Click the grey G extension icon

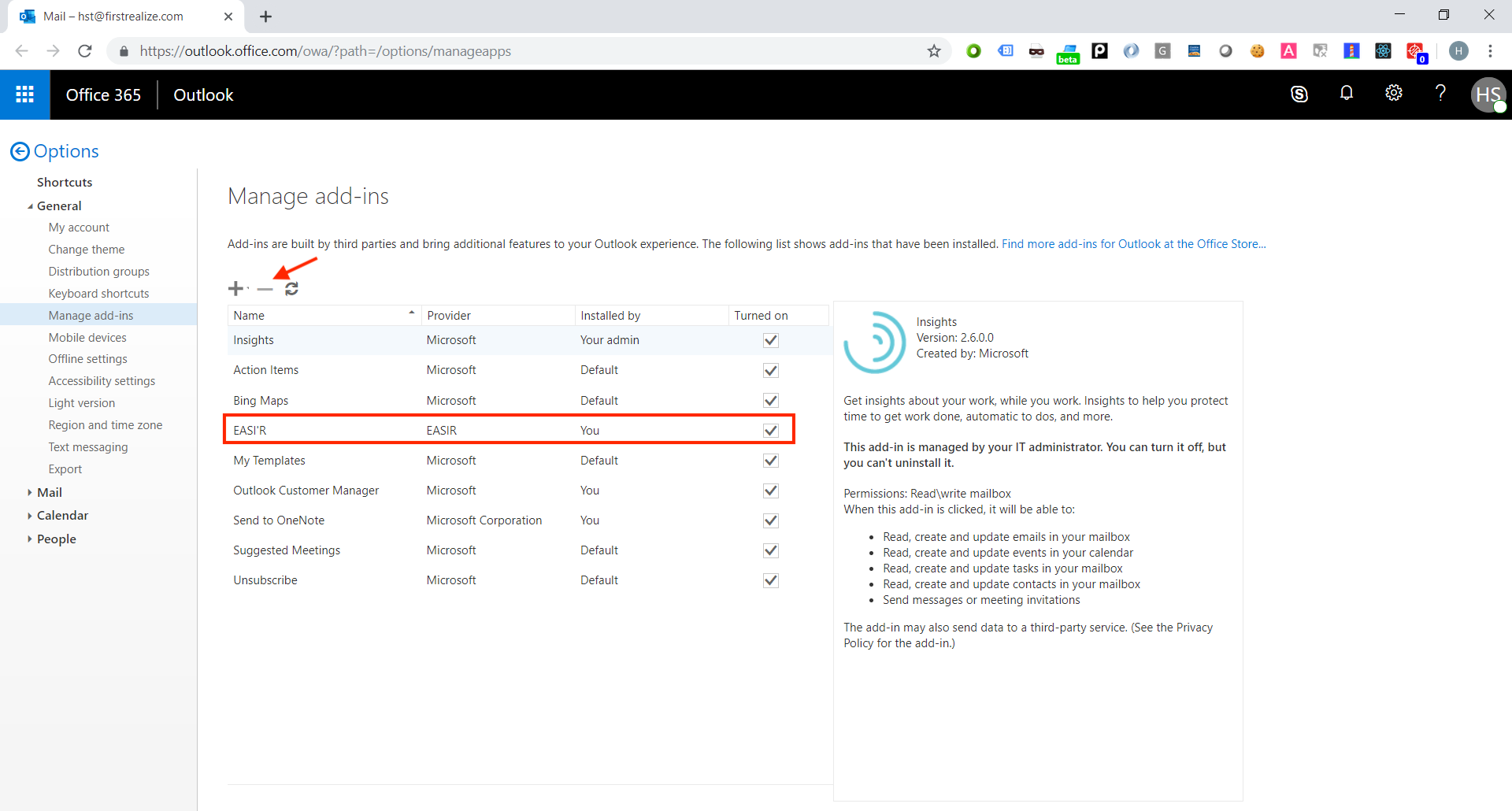pos(1162,51)
